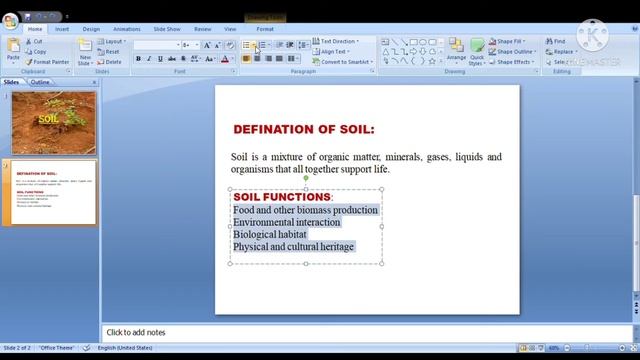Open Change Case menu
This screenshot has height=360, width=640.
click(x=210, y=59)
